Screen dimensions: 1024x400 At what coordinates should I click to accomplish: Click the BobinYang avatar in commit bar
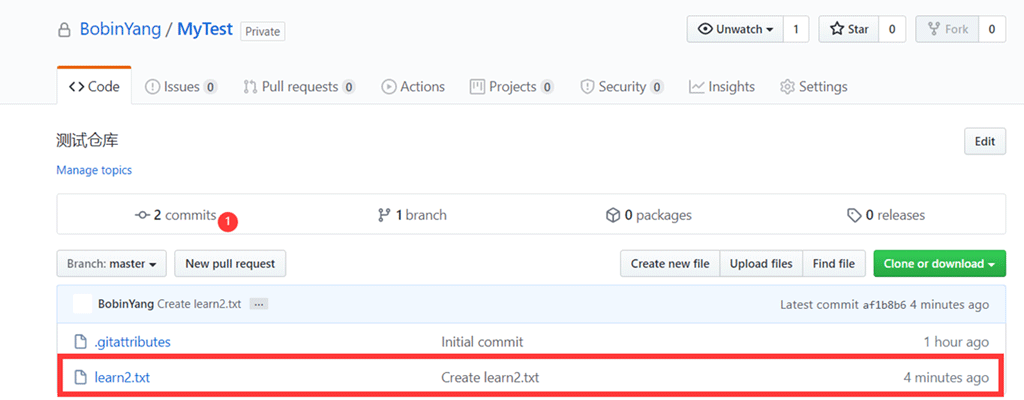(x=82, y=304)
